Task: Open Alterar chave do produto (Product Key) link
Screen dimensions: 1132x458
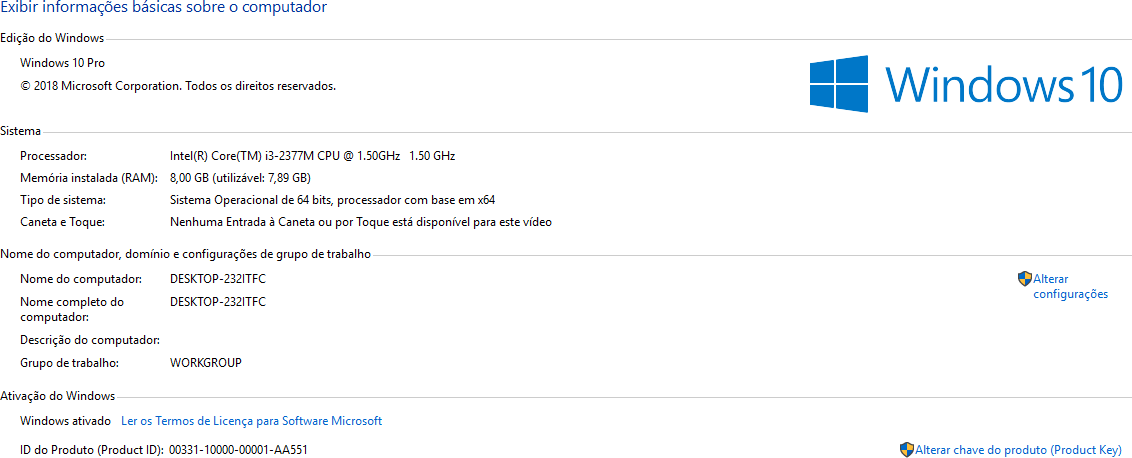Action: point(1019,449)
